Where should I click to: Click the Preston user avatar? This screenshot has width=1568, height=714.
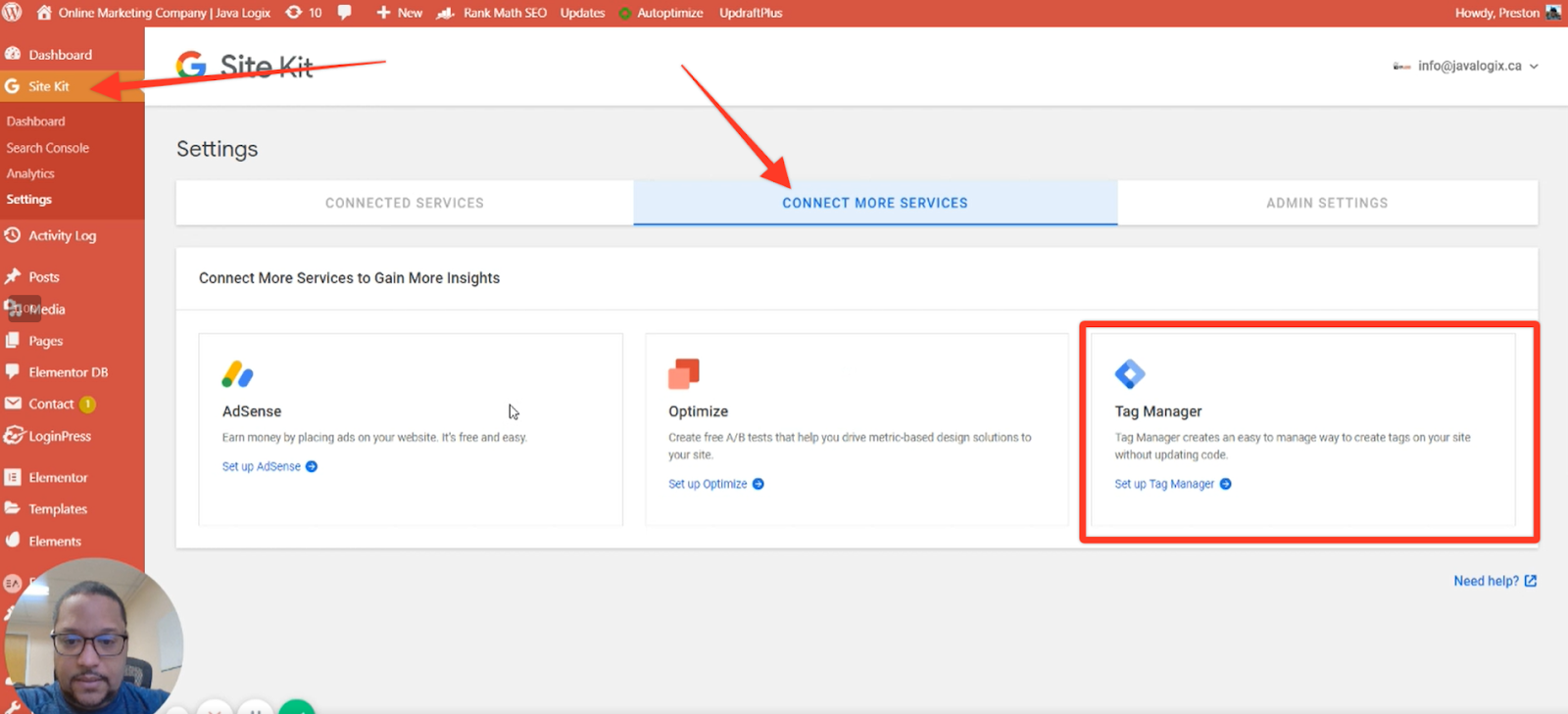1553,13
